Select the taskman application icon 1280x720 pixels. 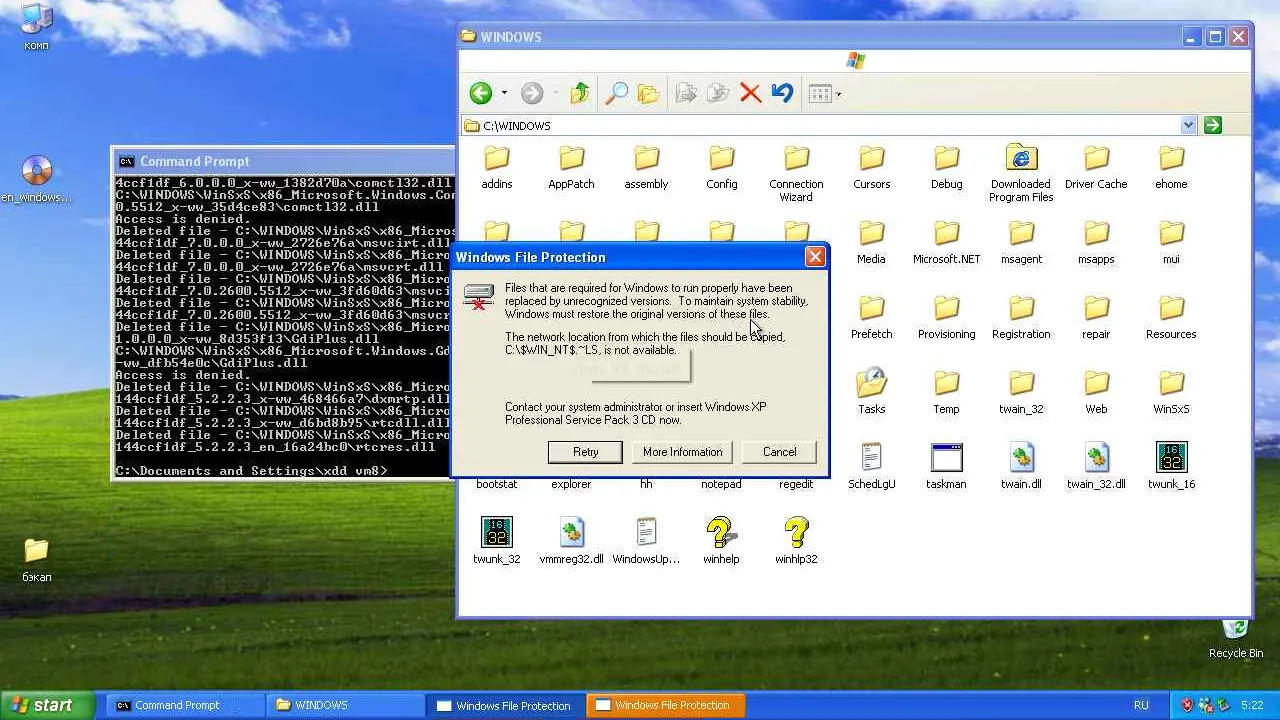coord(946,467)
